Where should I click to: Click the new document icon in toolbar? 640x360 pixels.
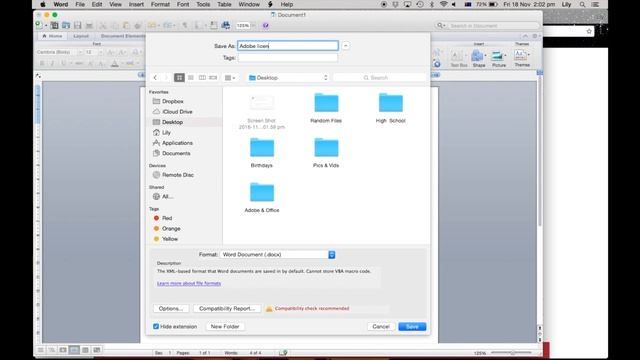pos(39,25)
